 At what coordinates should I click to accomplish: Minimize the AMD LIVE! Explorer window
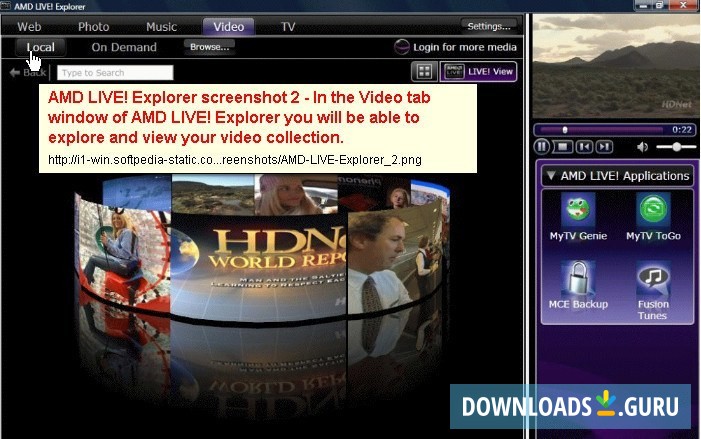(644, 5)
